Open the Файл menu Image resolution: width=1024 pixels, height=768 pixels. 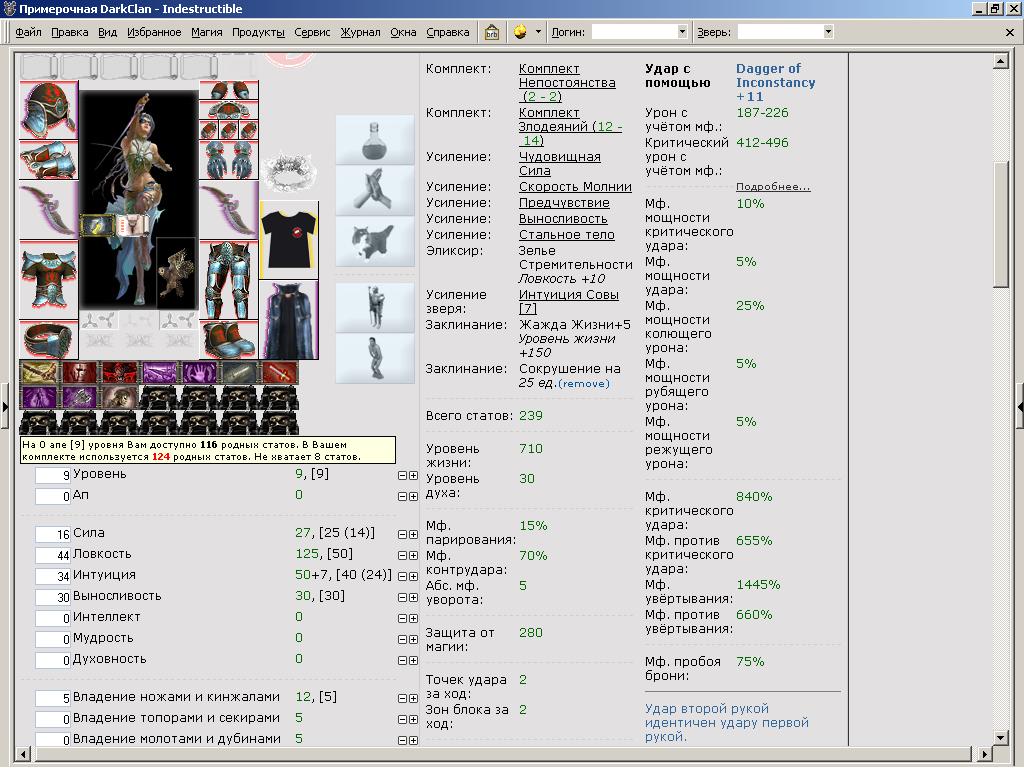coord(28,32)
